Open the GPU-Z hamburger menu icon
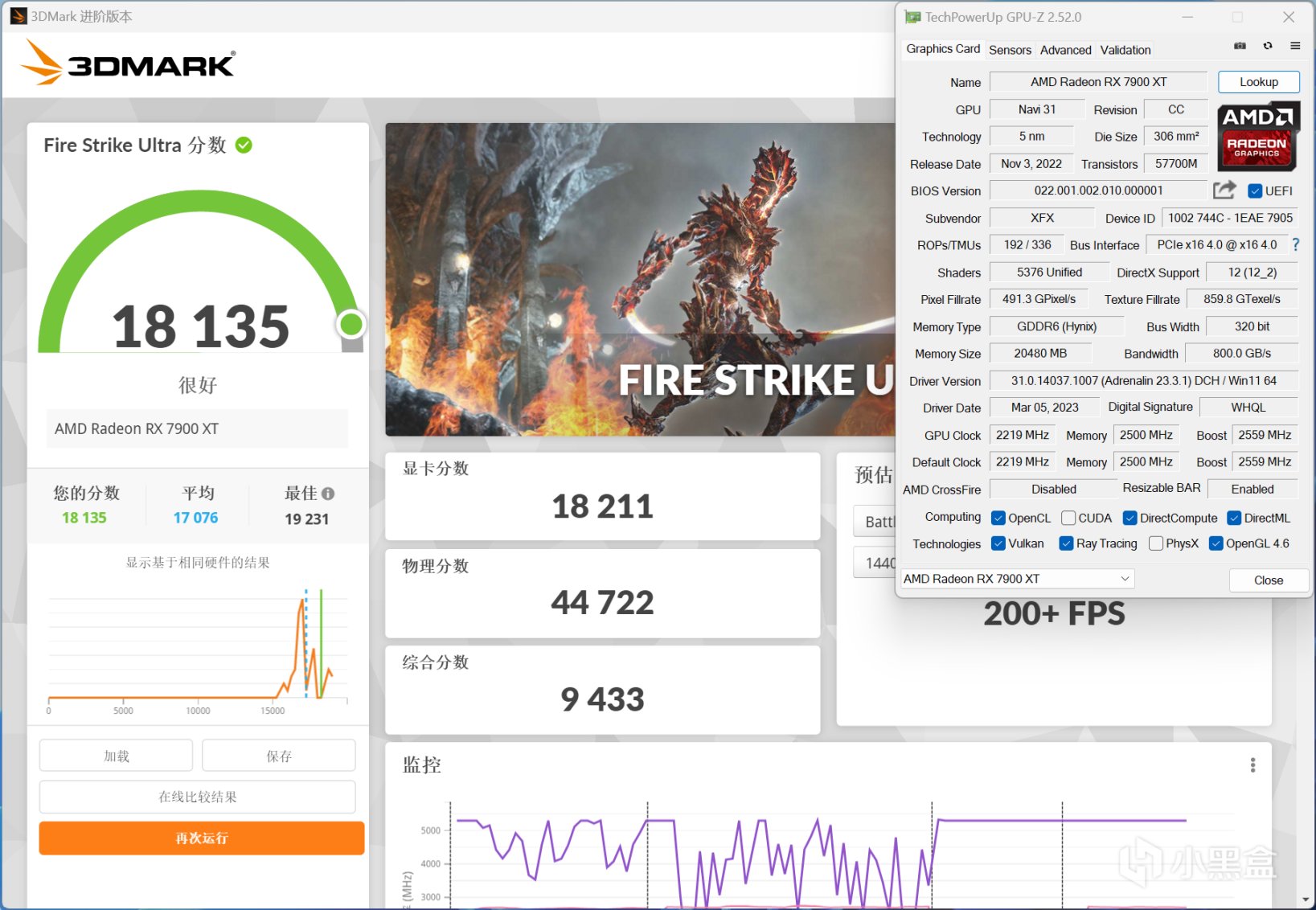 point(1295,46)
